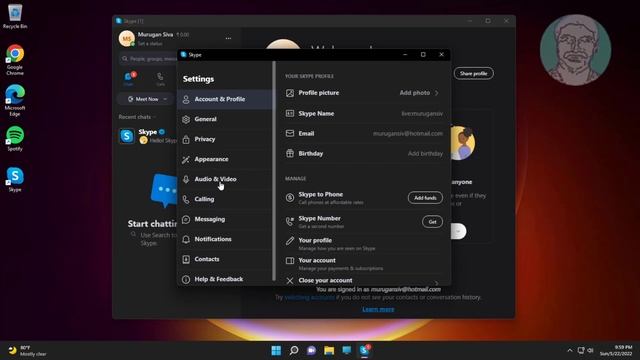Open Microsoft Edge desktop shortcut
This screenshot has width=640, height=360.
click(15, 100)
